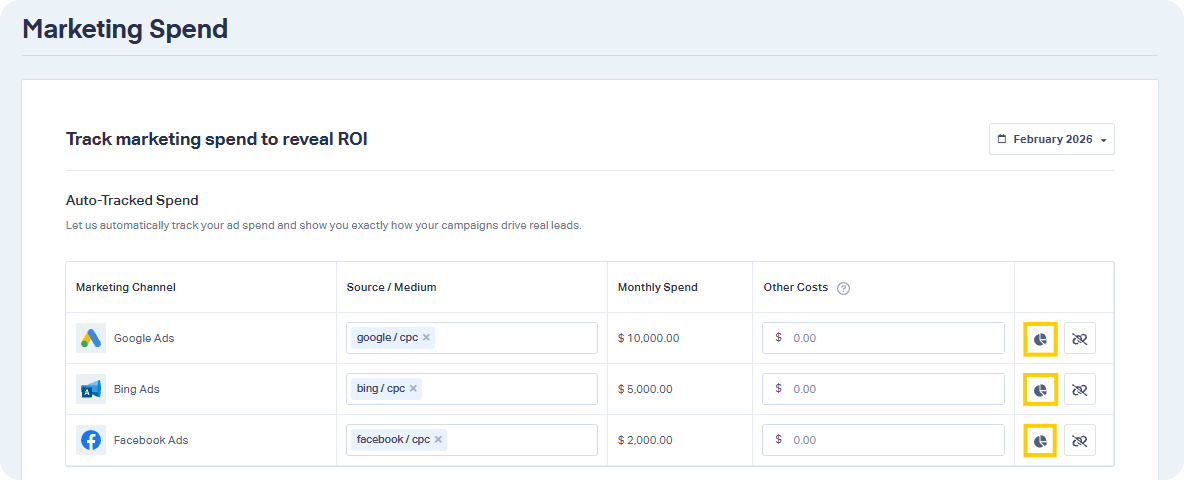
Task: Unlink the Google Ads integration
Action: click(1079, 339)
